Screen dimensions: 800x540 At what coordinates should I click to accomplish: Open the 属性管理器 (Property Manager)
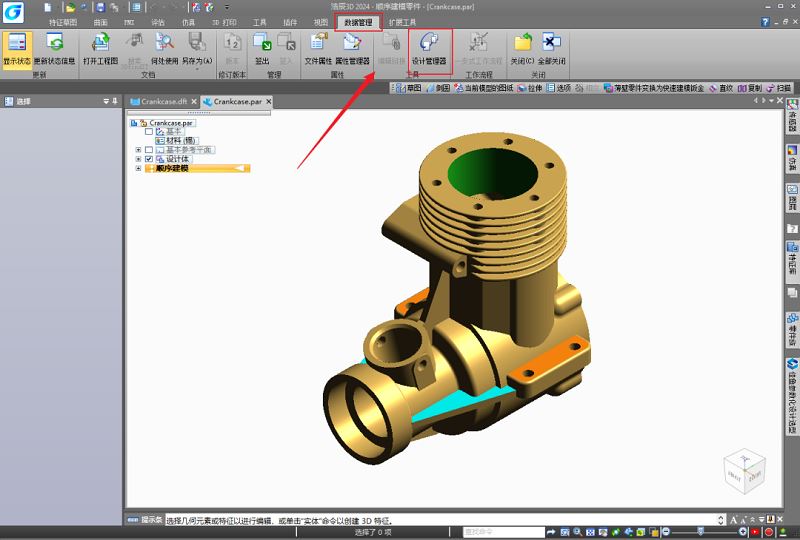[352, 47]
